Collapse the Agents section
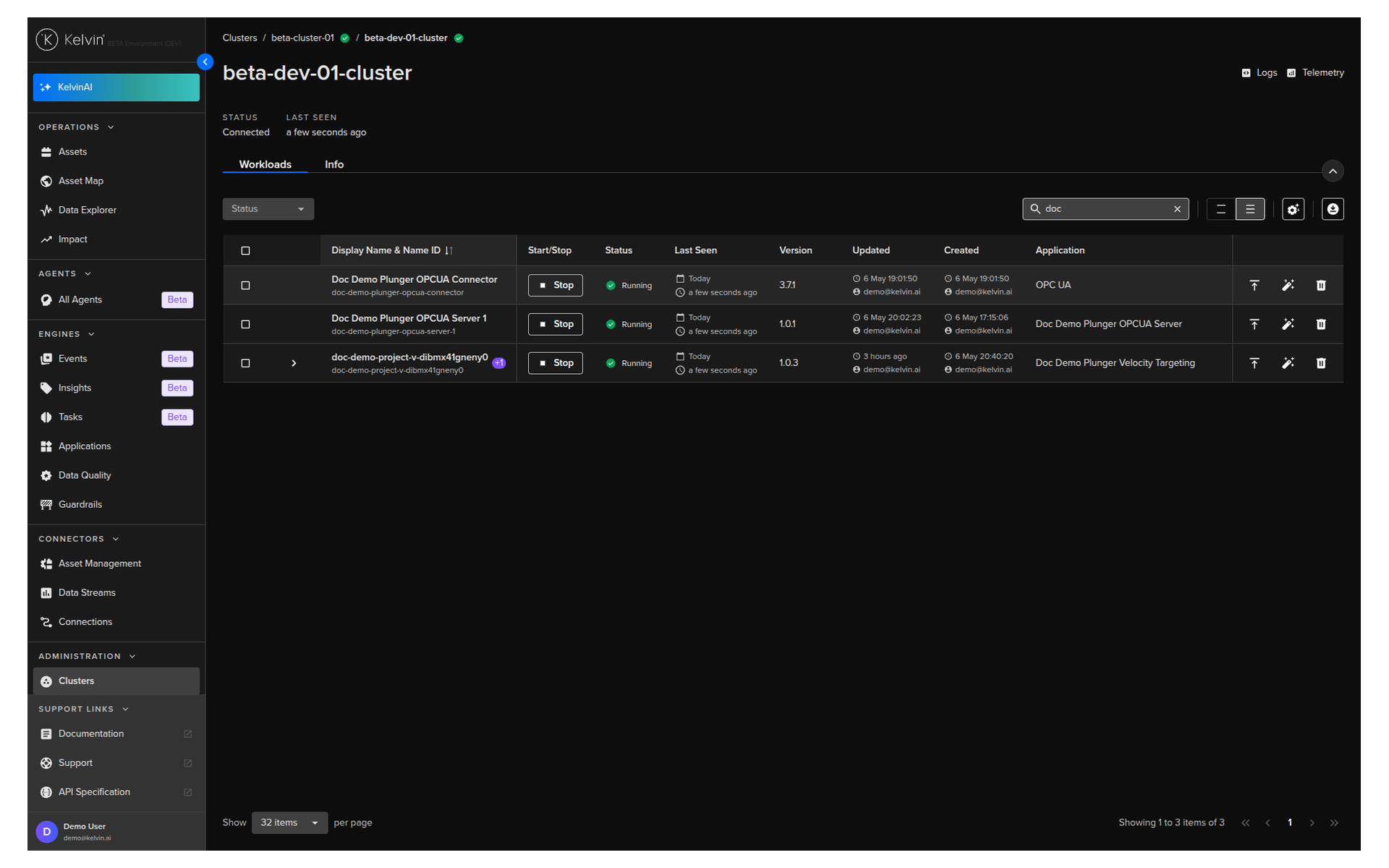 click(65, 274)
